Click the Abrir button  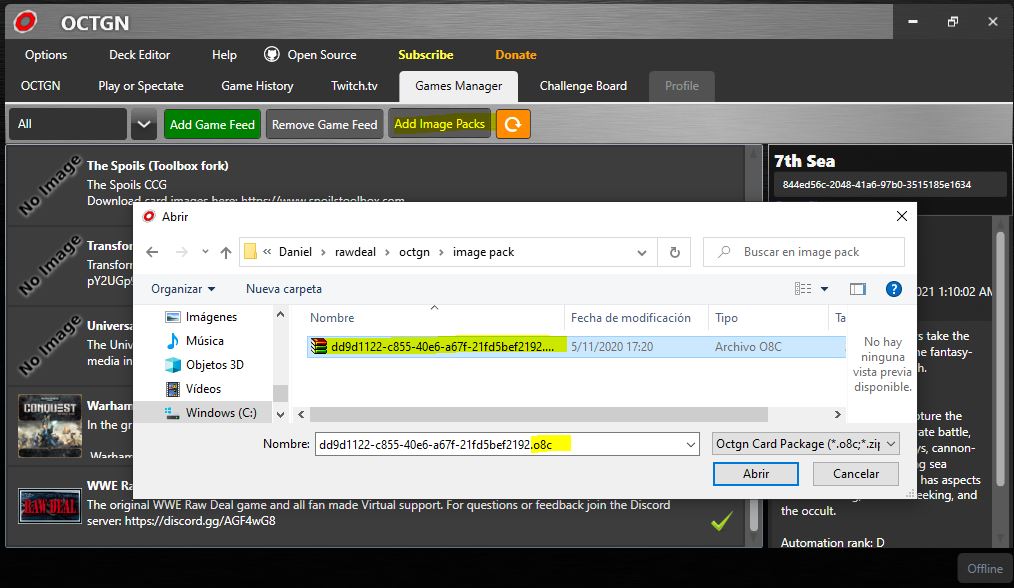click(755, 474)
